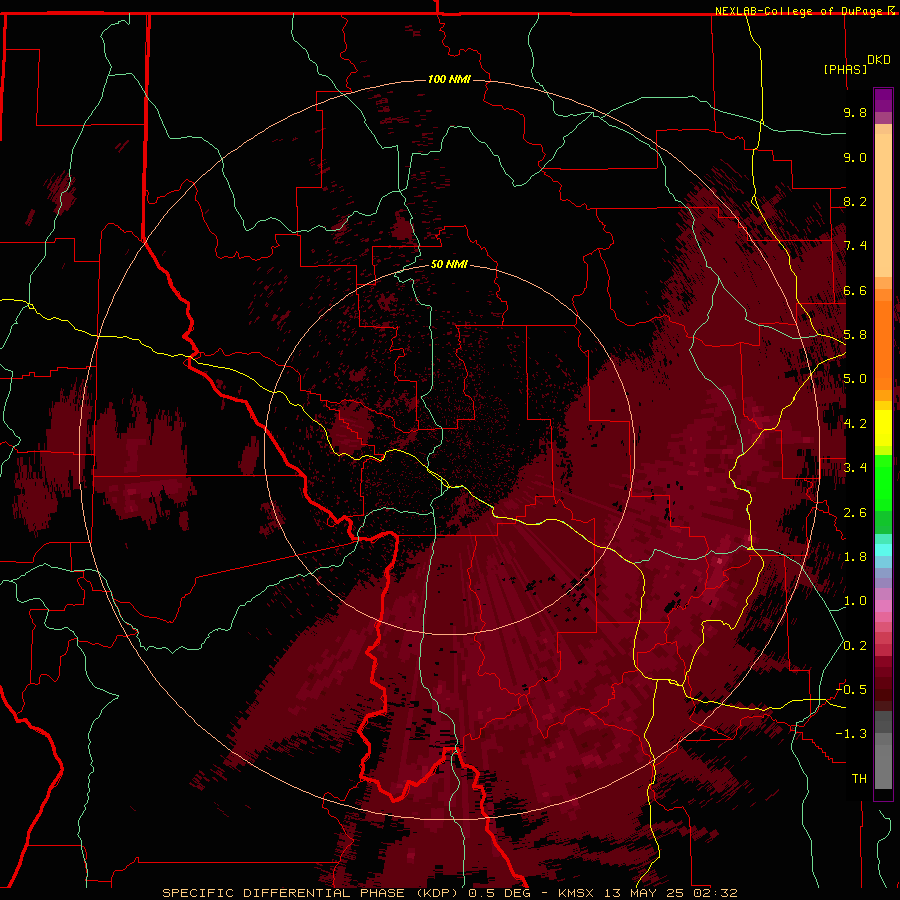Click the 4.2 legend value
Screen dimensions: 900x900
coord(855,424)
